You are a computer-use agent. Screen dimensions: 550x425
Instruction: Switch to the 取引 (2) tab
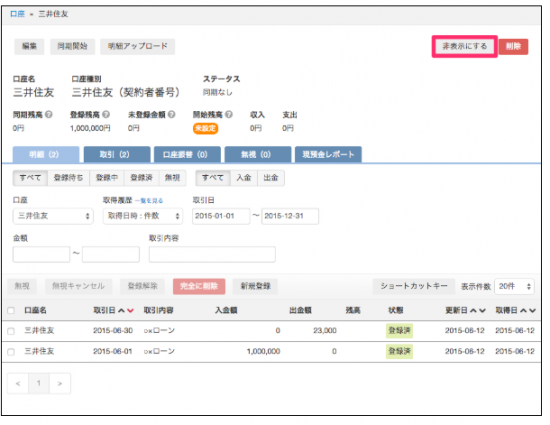coord(117,154)
